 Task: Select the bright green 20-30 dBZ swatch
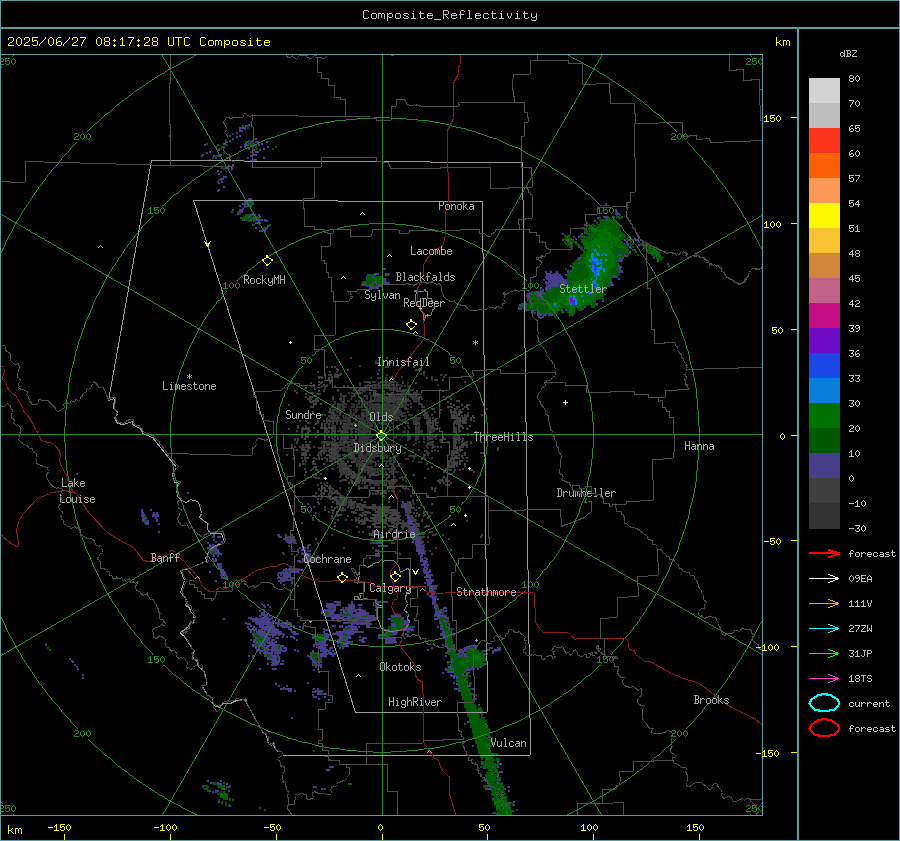pyautogui.click(x=824, y=416)
